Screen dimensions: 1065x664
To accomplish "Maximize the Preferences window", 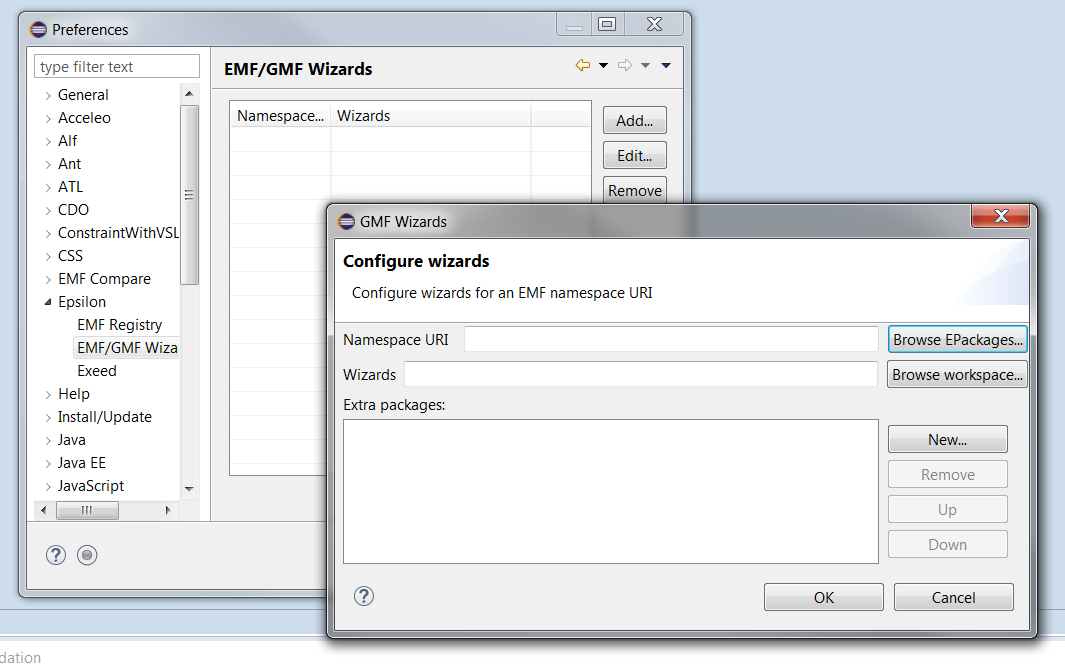I will [607, 24].
